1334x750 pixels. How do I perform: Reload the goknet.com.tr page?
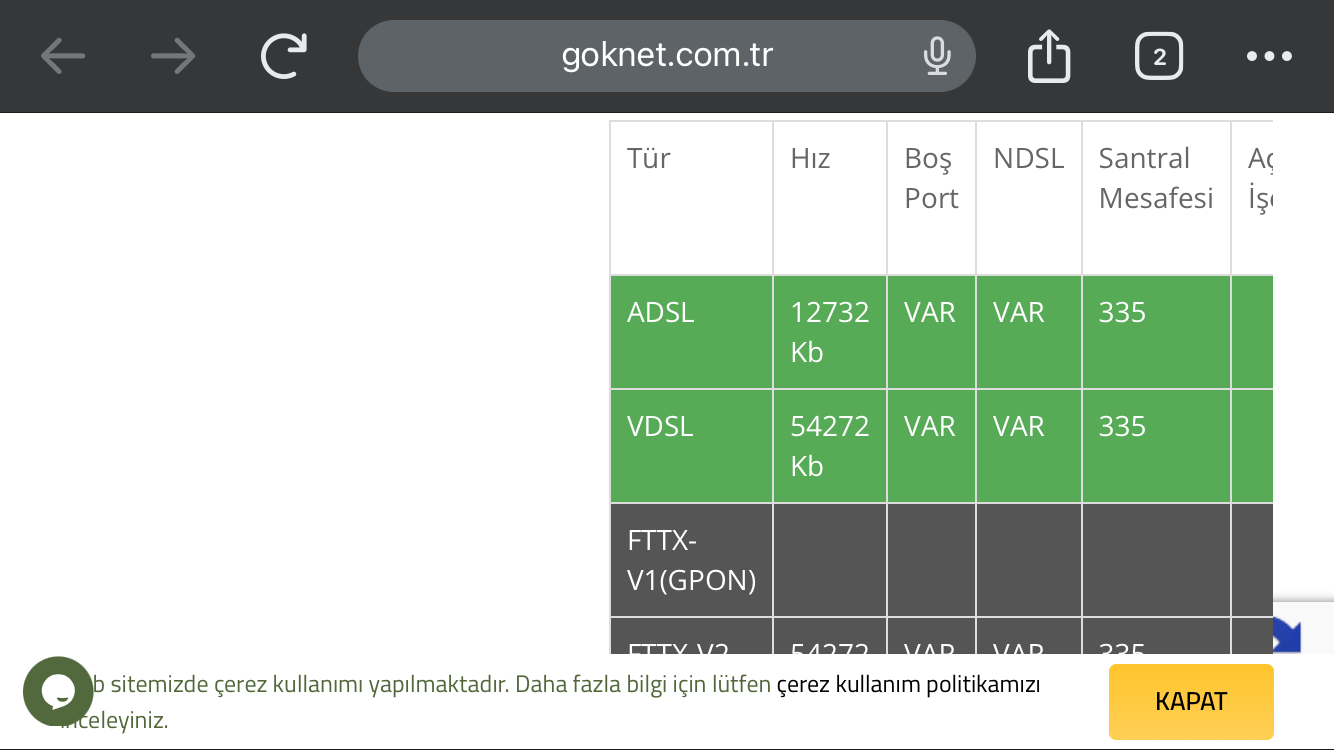[x=284, y=56]
